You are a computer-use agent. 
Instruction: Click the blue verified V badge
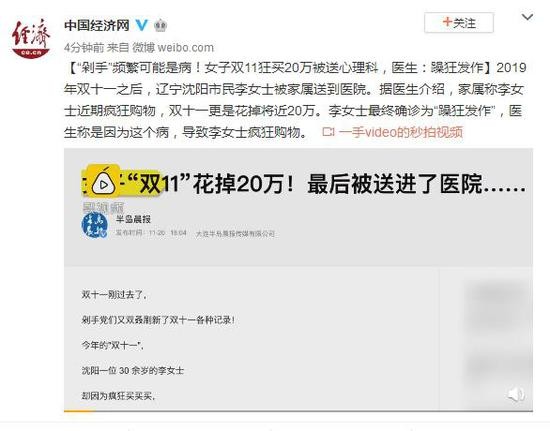[x=142, y=25]
